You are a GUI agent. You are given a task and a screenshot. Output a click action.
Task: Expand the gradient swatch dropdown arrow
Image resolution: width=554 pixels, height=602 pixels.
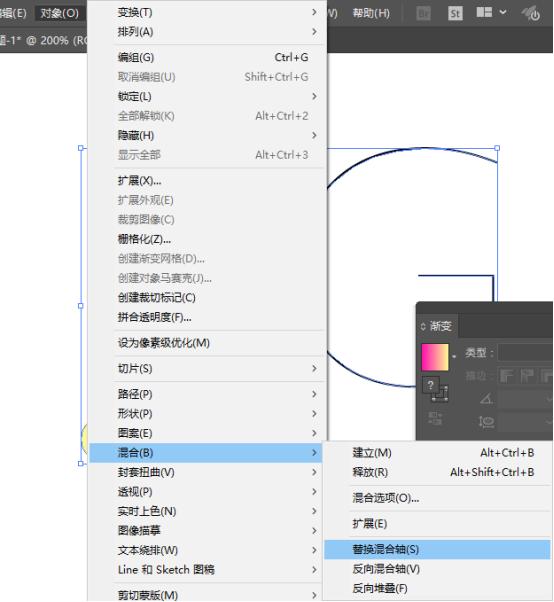tap(454, 357)
